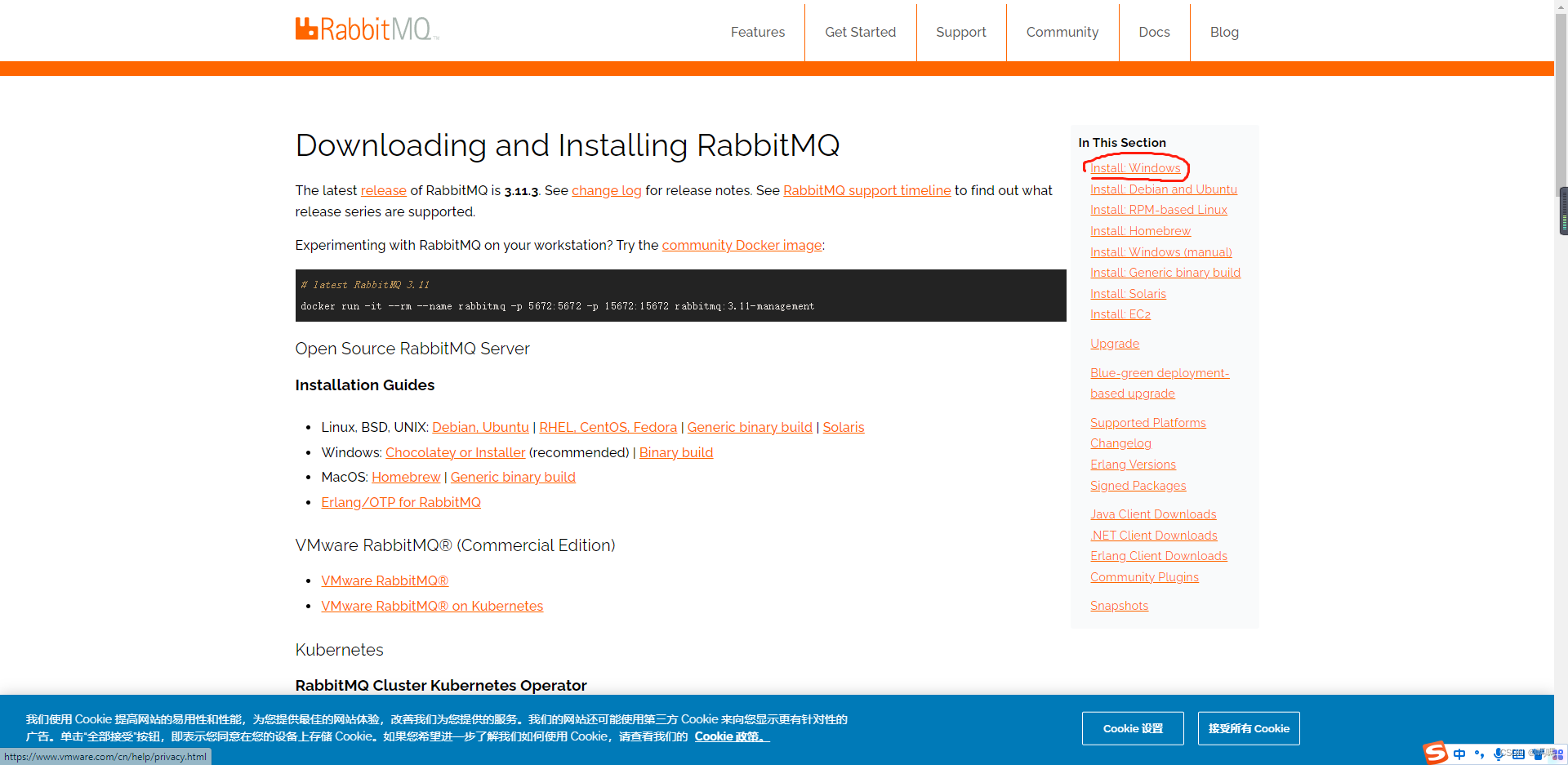Image resolution: width=1568 pixels, height=765 pixels.
Task: Open Changelog sidebar link
Action: (1120, 443)
